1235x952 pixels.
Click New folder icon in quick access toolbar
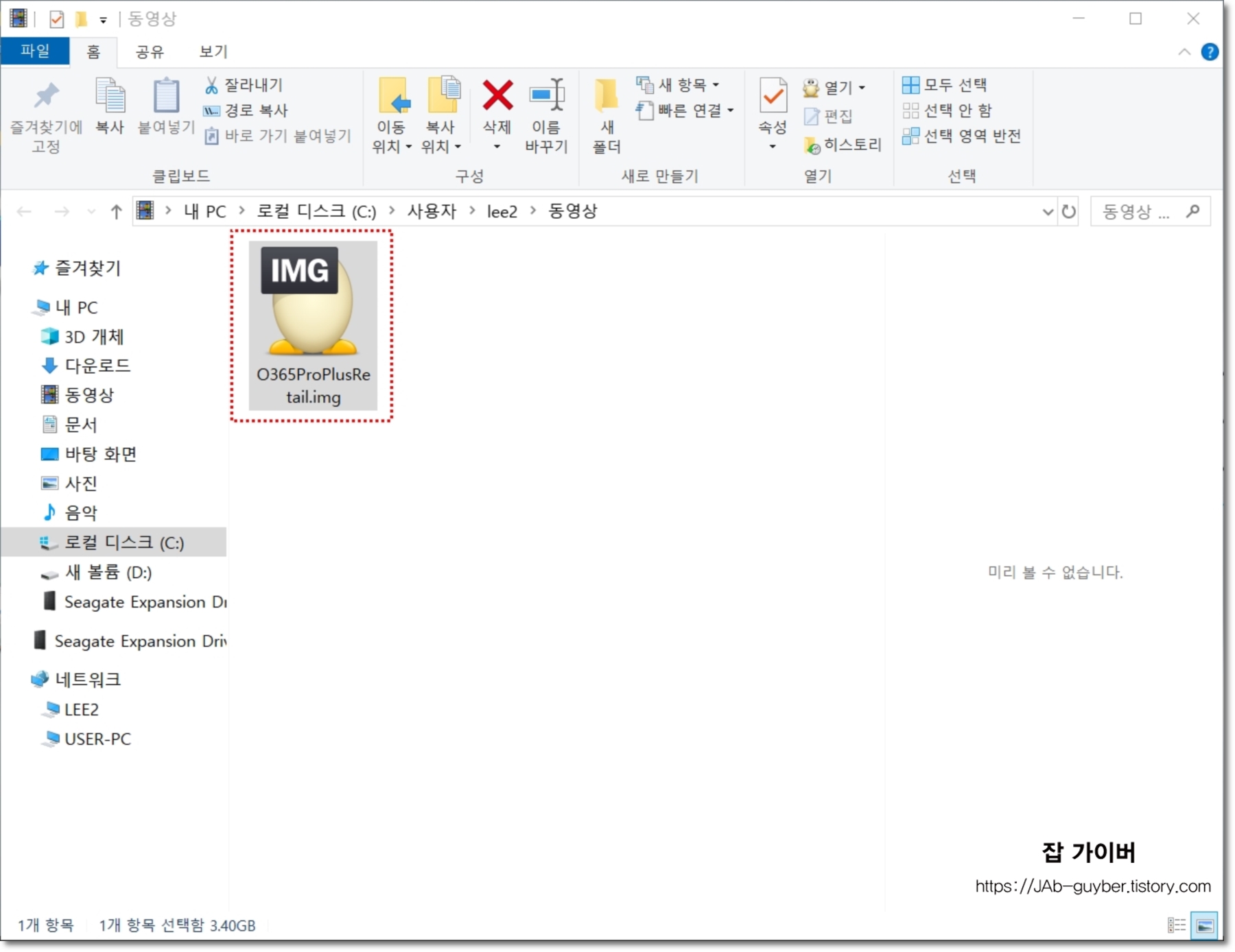click(x=81, y=19)
